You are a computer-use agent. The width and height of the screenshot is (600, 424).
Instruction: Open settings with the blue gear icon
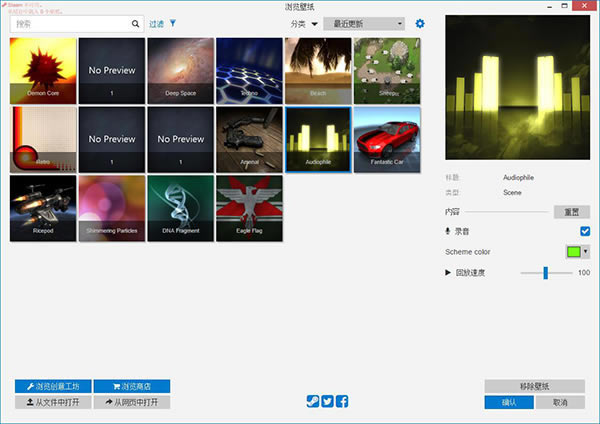pyautogui.click(x=420, y=24)
